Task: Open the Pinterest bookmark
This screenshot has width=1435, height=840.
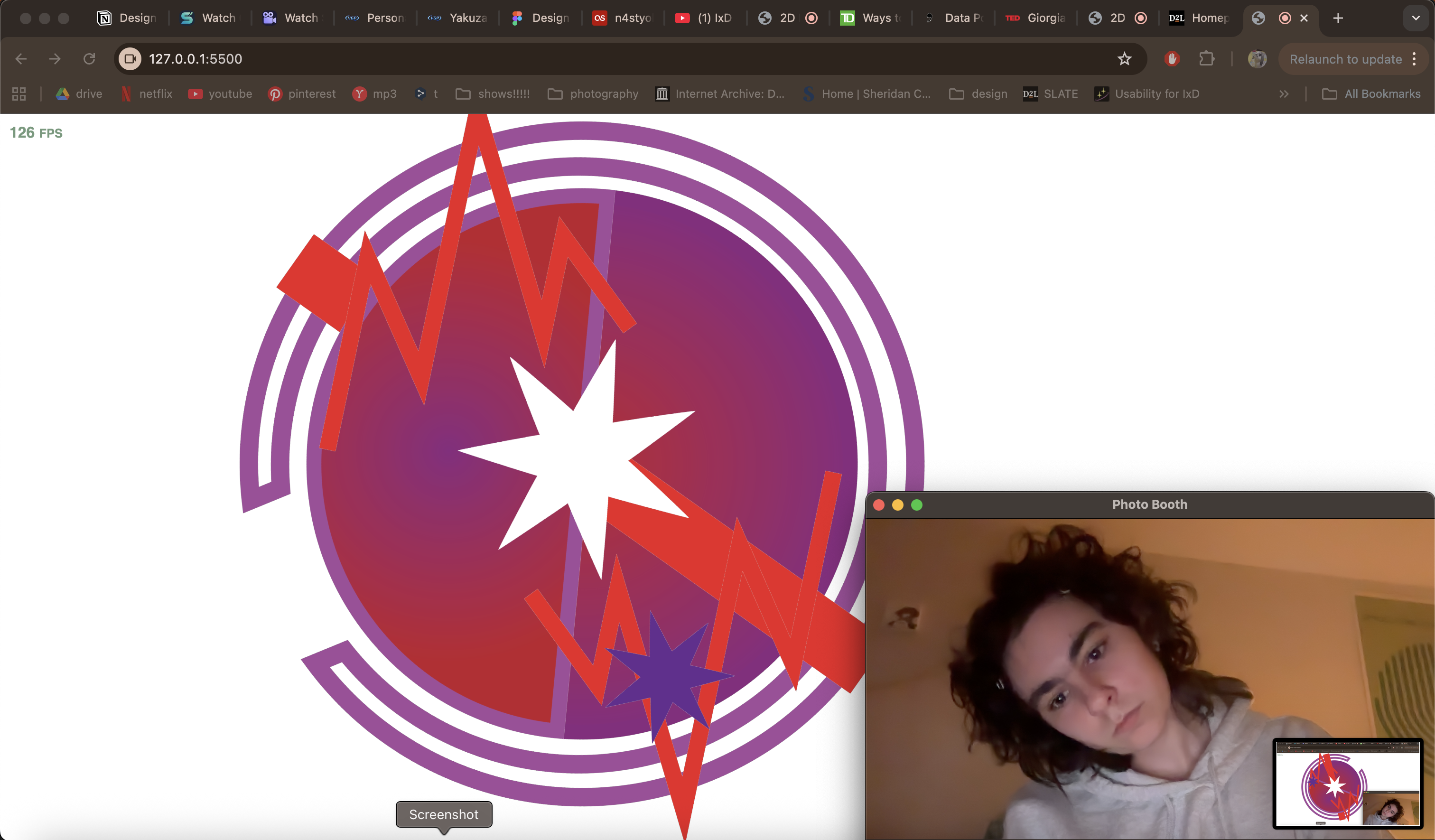Action: pos(301,93)
